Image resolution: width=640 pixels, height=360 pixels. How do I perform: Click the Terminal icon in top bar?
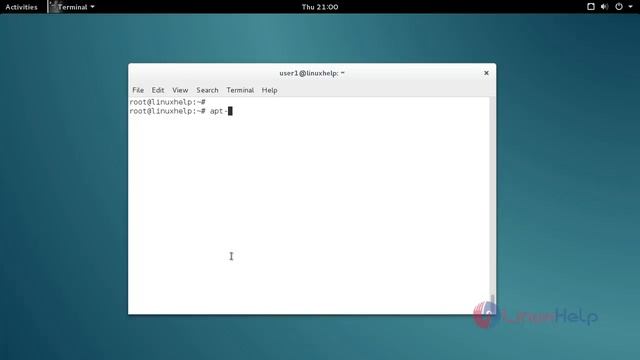53,7
